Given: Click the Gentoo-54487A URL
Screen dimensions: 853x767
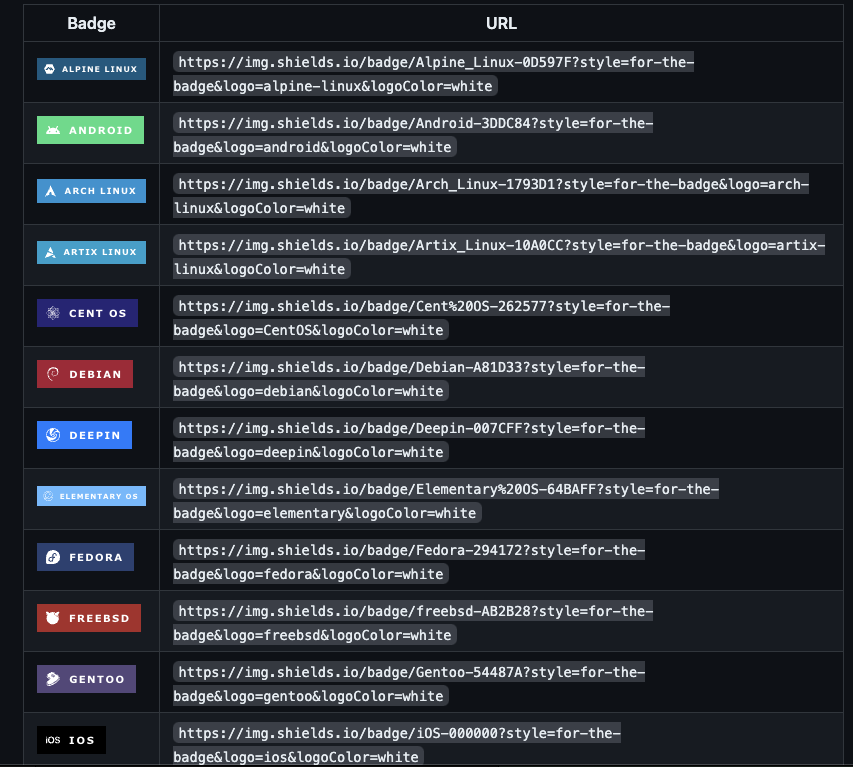Looking at the screenshot, I should pos(409,683).
